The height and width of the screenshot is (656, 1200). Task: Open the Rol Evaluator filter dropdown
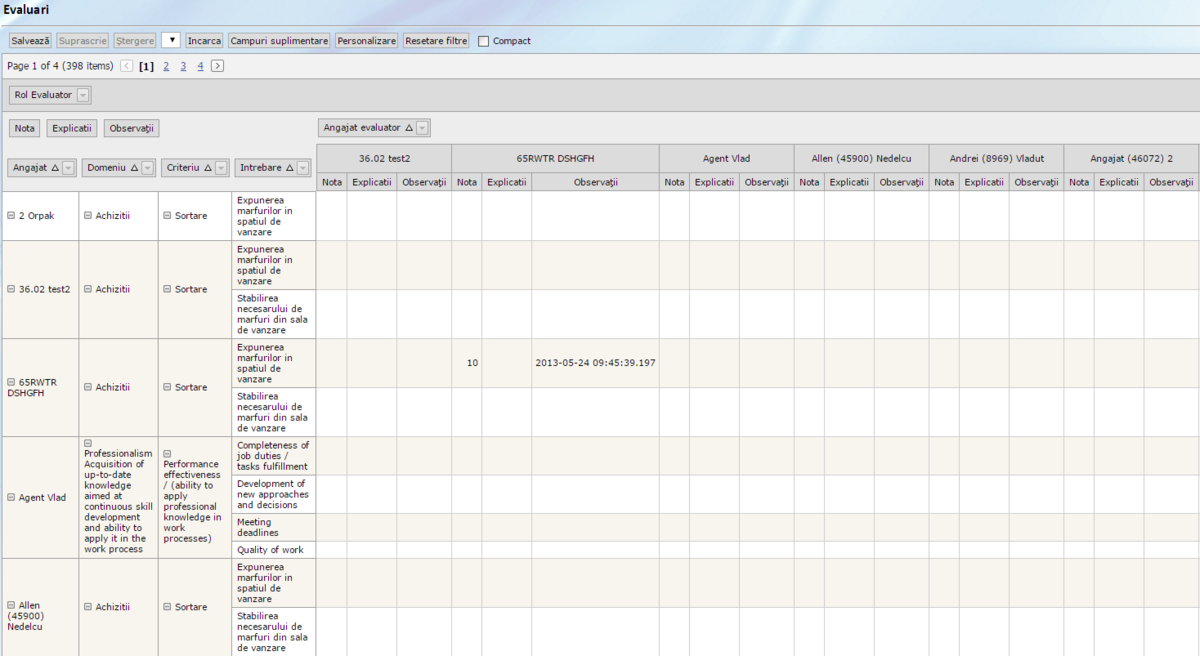(83, 95)
